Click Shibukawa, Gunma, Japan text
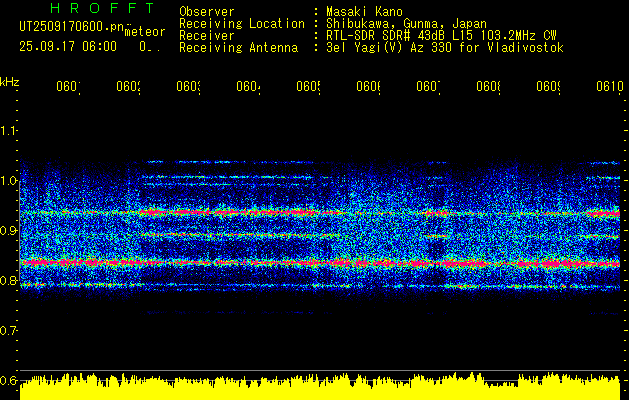629x400 pixels. (406, 23)
